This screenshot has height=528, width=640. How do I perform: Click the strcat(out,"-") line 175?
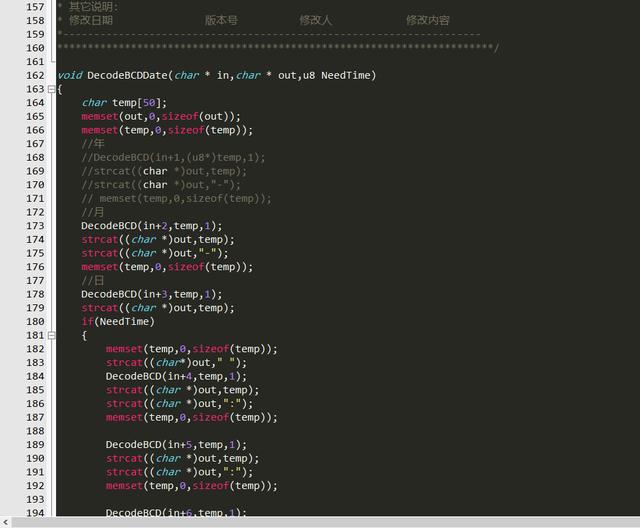point(155,253)
